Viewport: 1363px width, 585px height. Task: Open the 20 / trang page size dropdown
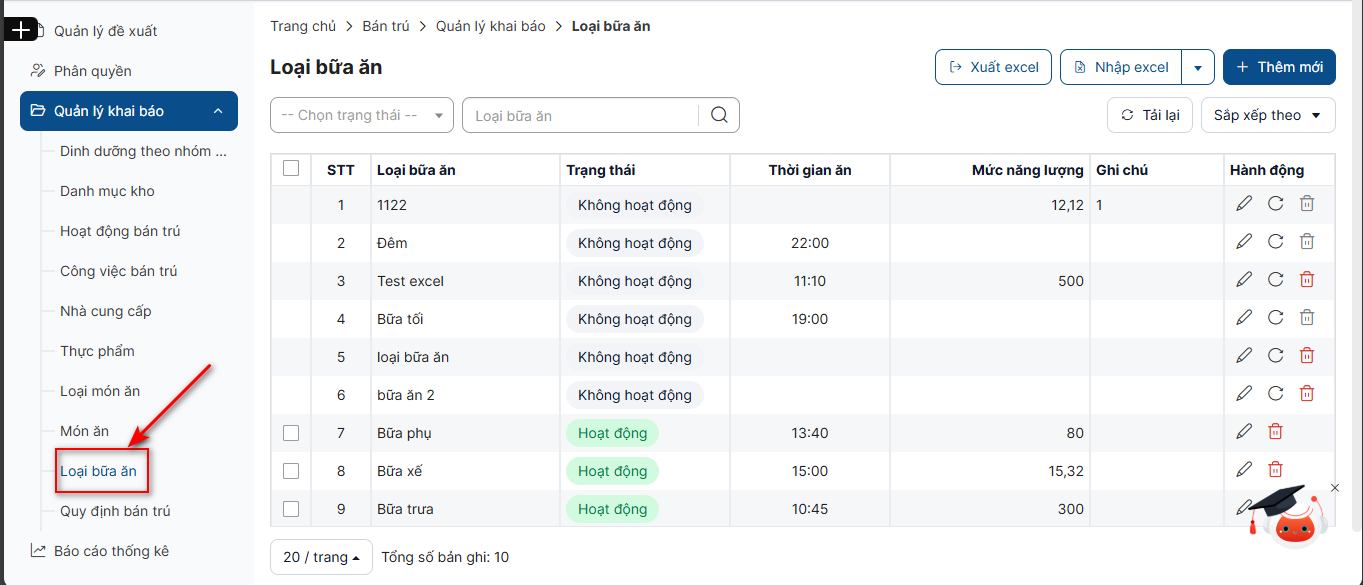coord(321,557)
